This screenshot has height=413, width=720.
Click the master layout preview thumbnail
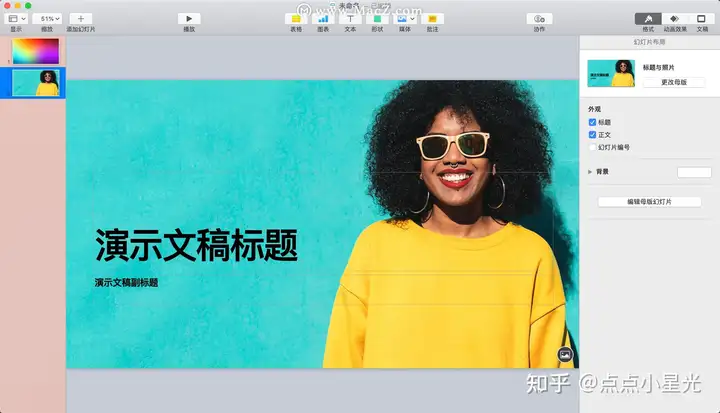tap(611, 73)
